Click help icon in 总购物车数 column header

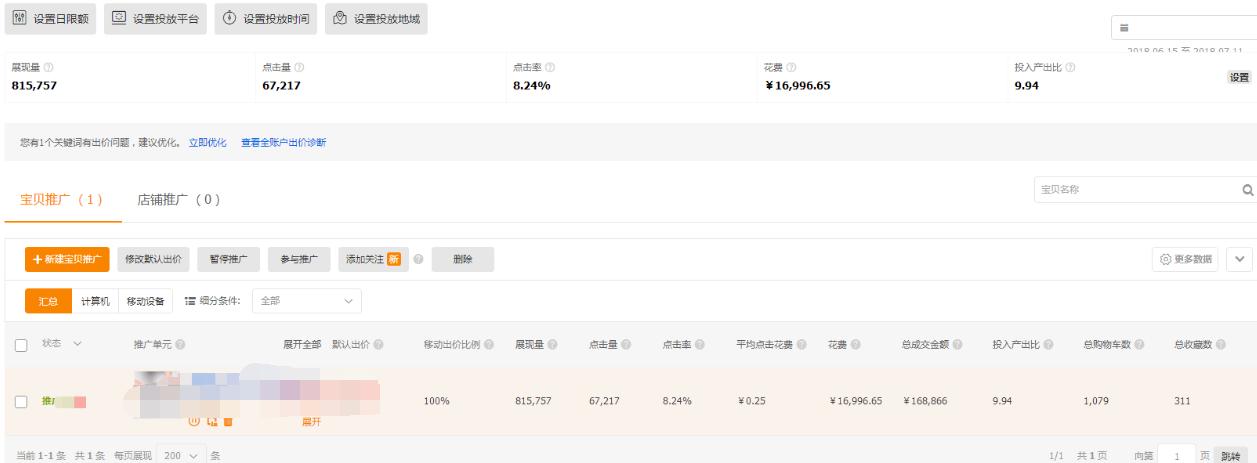(1140, 345)
